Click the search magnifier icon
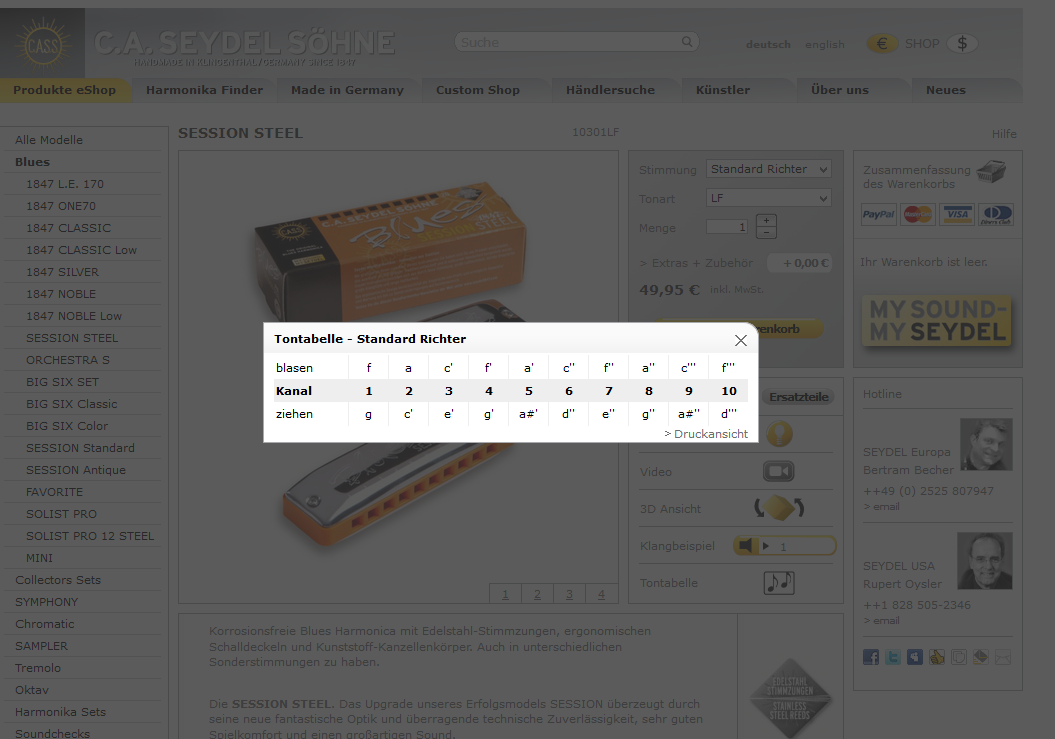The image size is (1055, 739). [687, 42]
